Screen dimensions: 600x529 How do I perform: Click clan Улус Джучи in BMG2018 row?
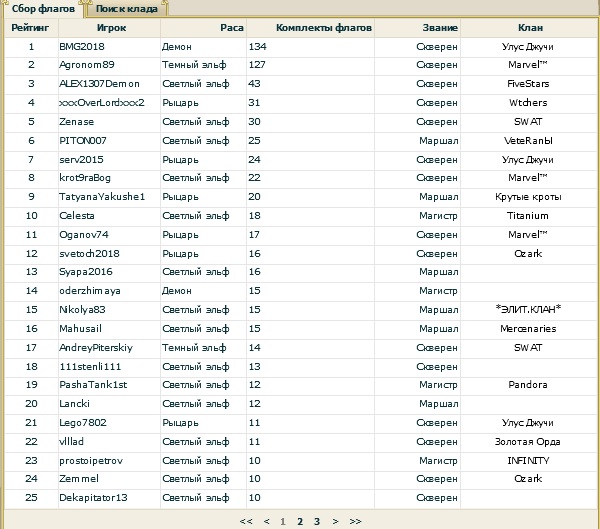click(528, 47)
